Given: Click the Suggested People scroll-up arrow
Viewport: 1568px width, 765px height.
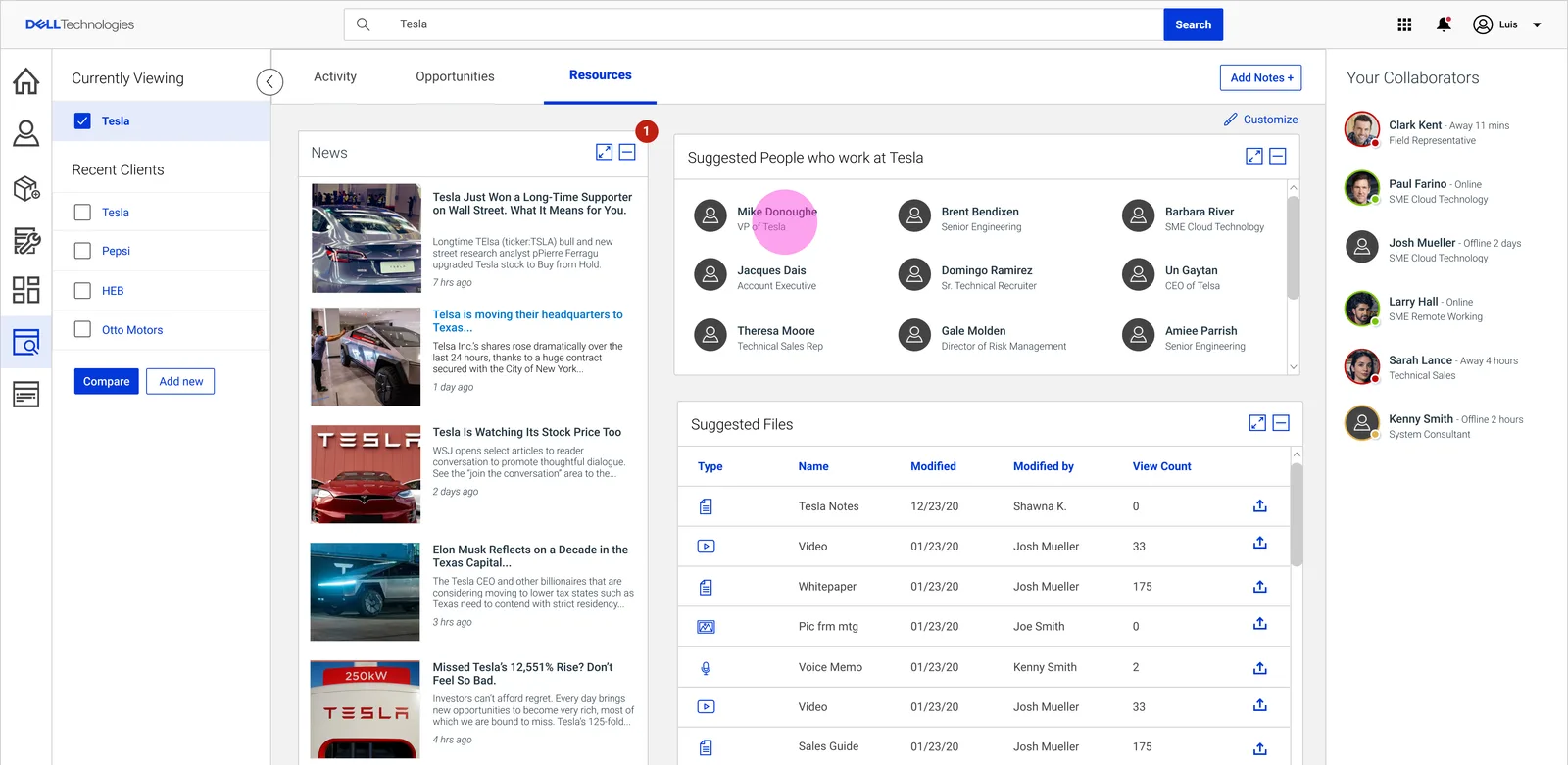Looking at the screenshot, I should click(1294, 187).
